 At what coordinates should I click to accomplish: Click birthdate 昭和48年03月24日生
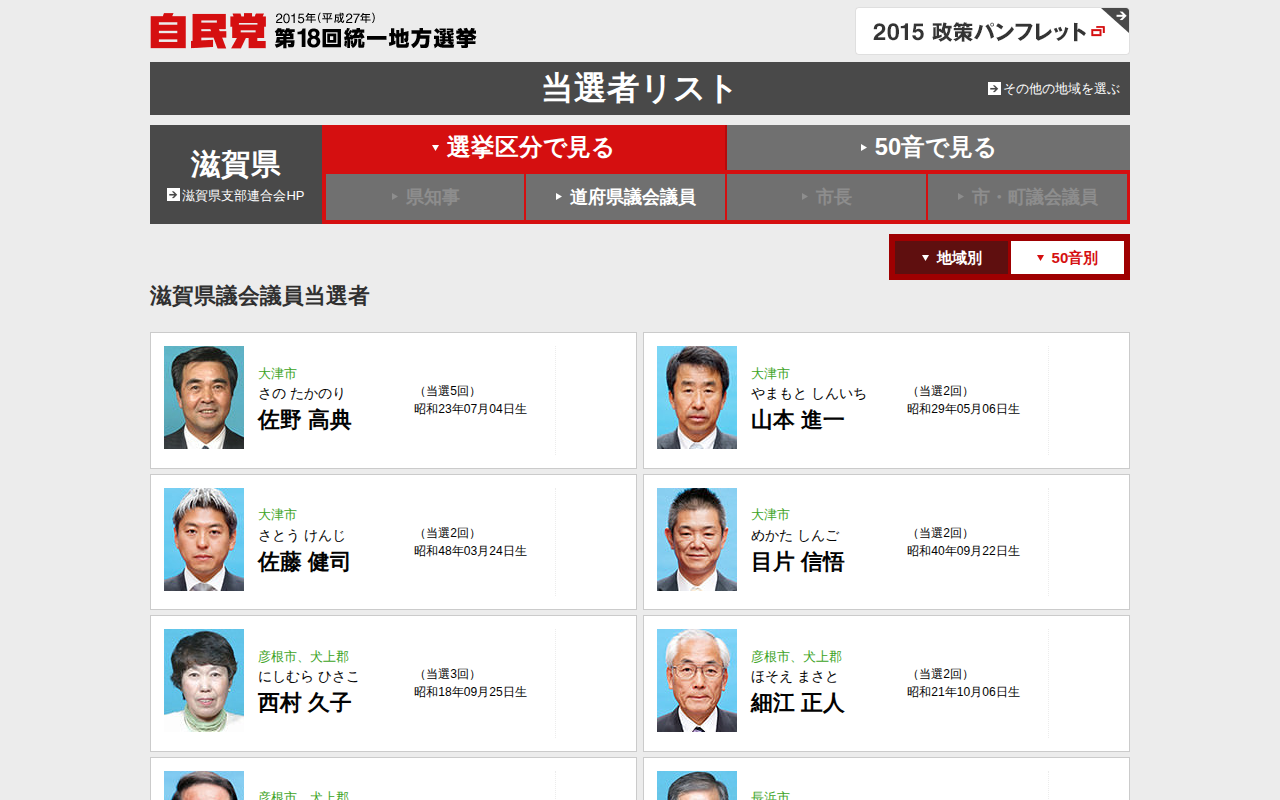pos(471,551)
